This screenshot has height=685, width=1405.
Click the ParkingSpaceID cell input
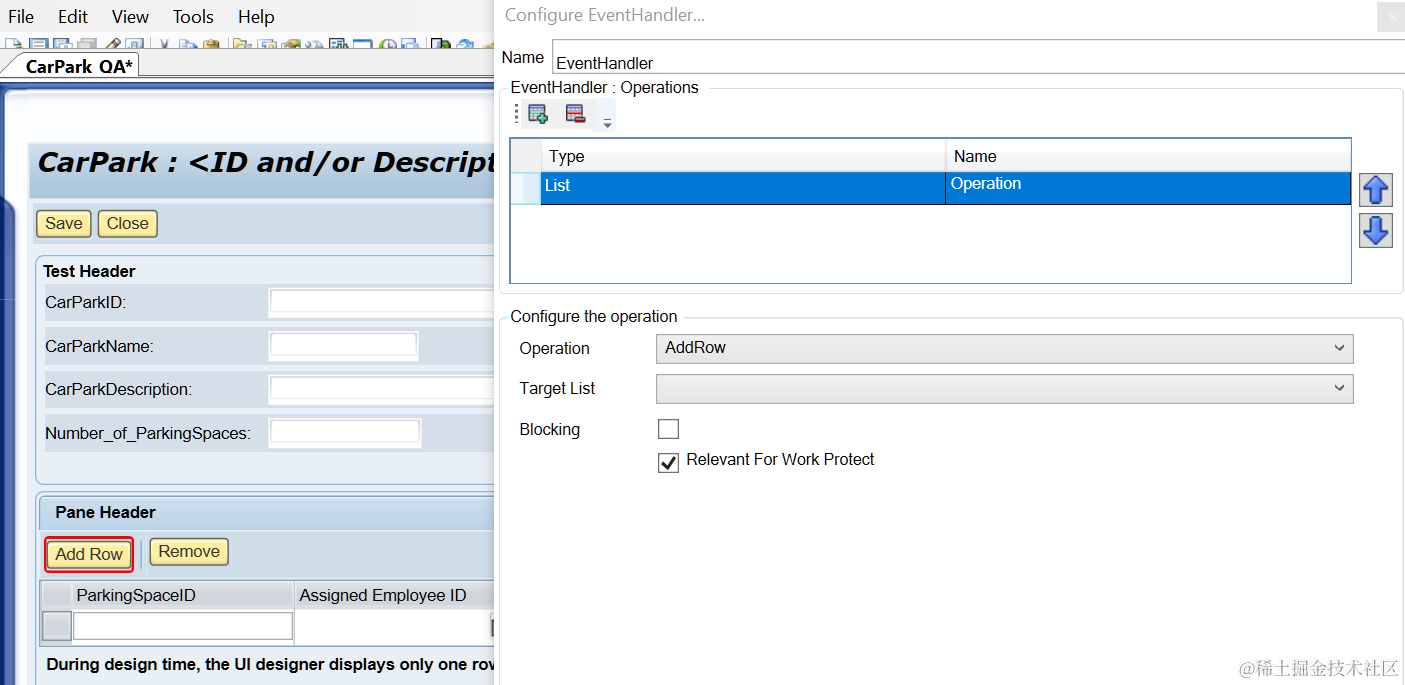point(183,626)
